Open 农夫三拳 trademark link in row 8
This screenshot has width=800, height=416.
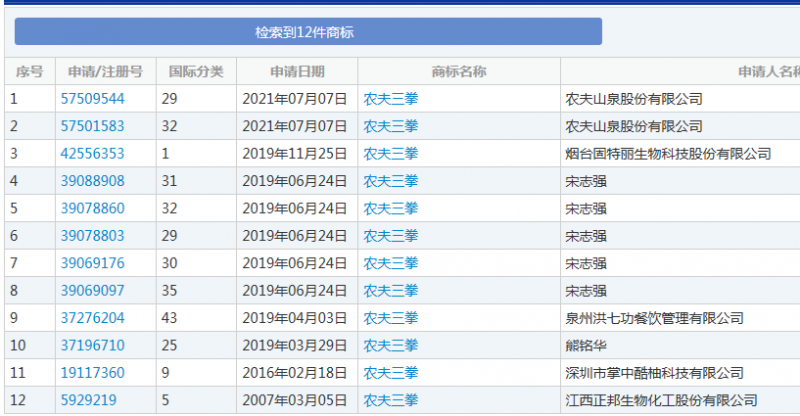391,290
